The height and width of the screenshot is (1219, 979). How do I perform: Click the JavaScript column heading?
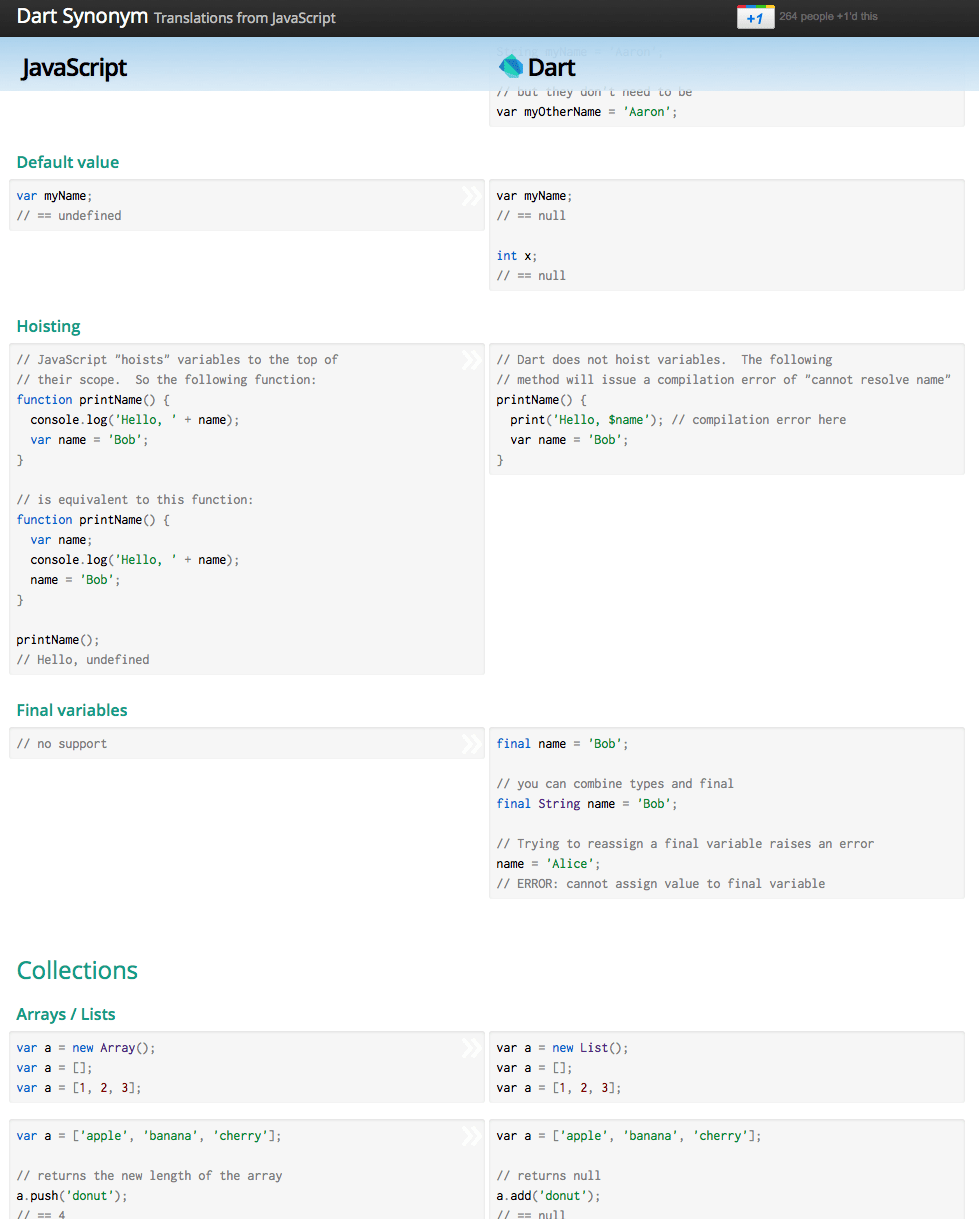click(x=74, y=67)
